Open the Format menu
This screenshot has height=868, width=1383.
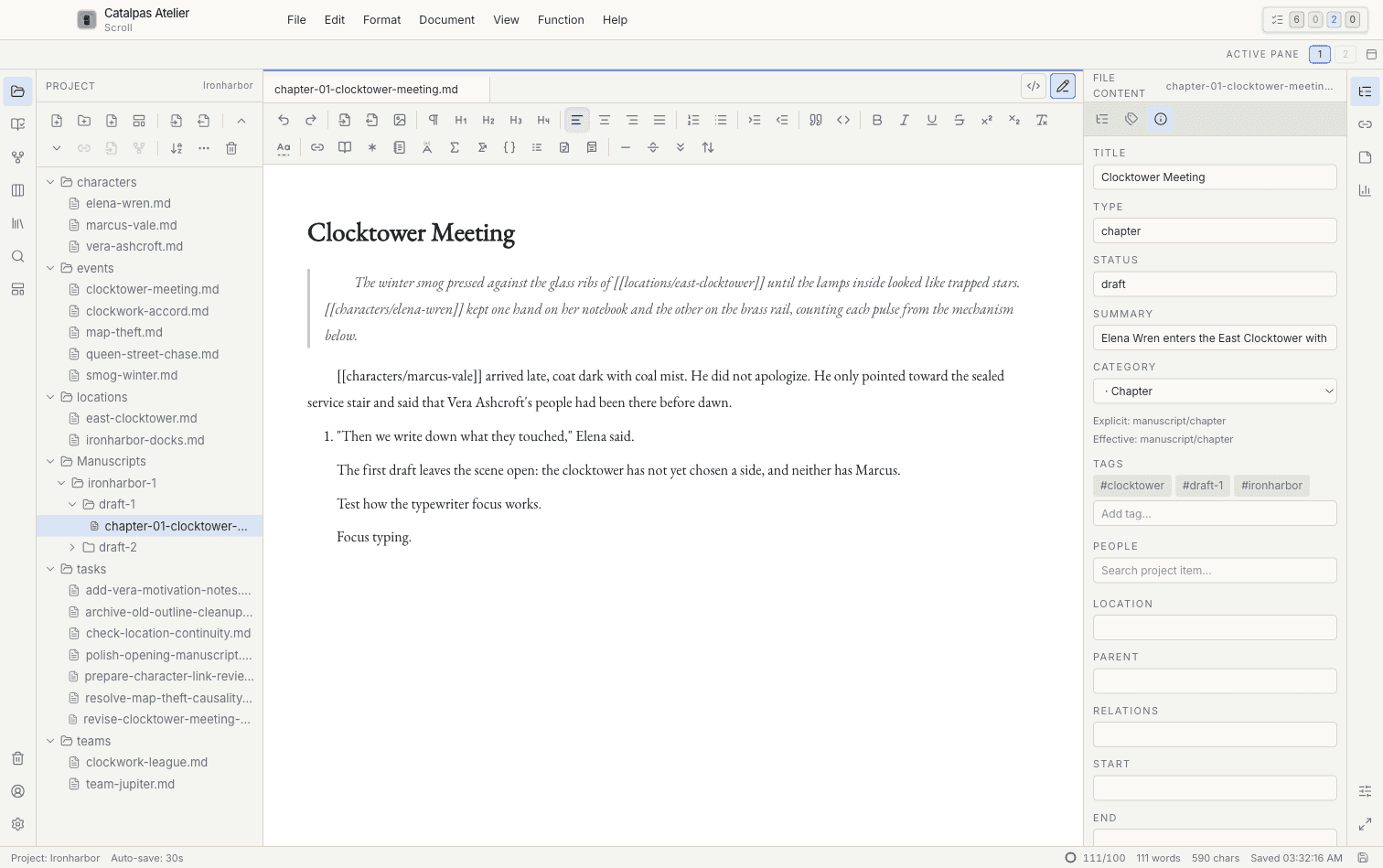point(381,19)
